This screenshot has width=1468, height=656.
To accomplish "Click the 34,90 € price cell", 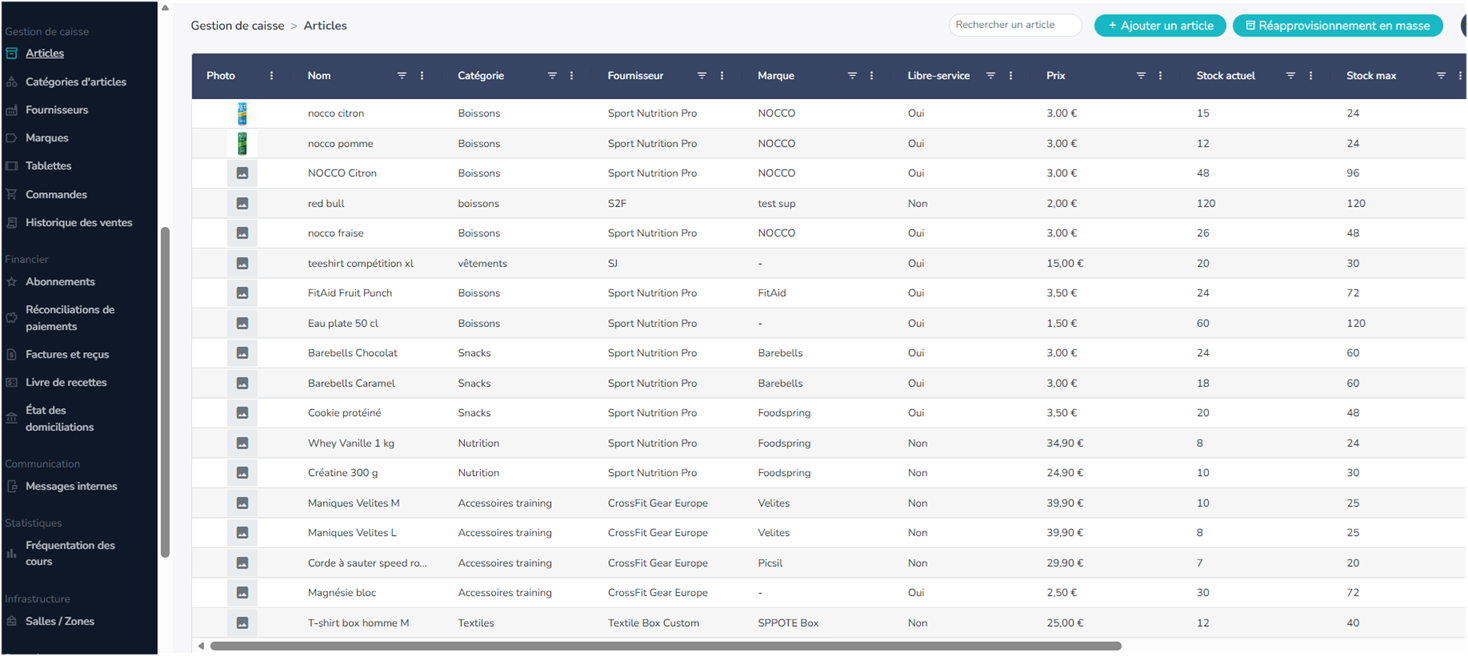I will 1065,443.
